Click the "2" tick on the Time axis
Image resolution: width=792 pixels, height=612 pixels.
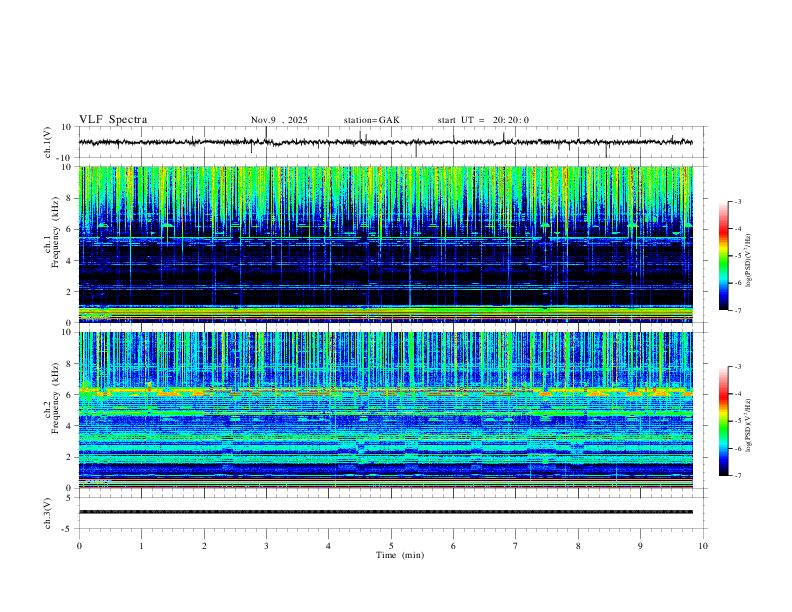pos(204,546)
